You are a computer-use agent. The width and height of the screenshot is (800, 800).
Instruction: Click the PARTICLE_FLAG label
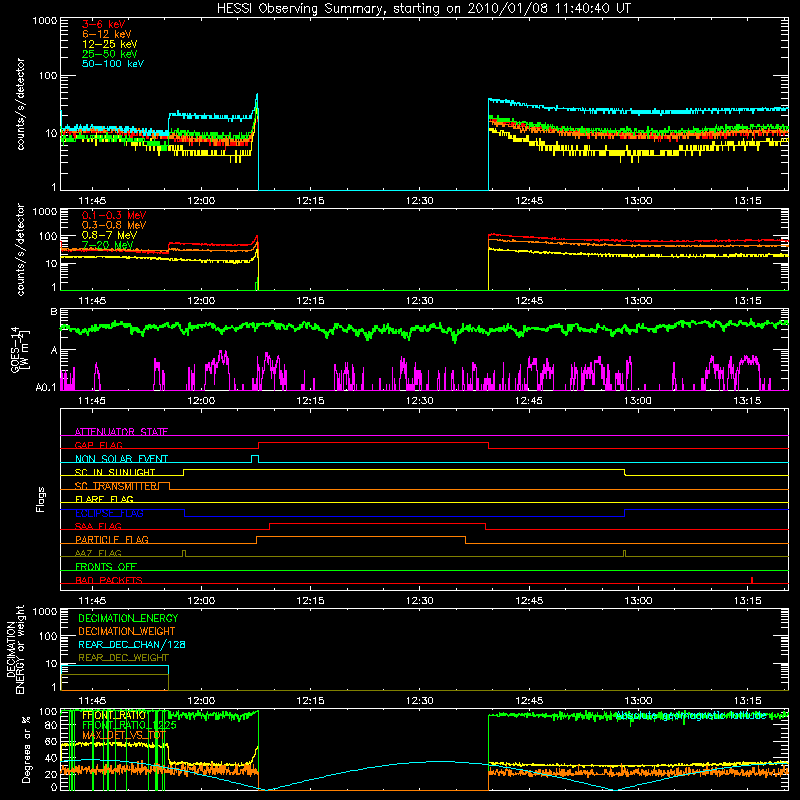112,539
